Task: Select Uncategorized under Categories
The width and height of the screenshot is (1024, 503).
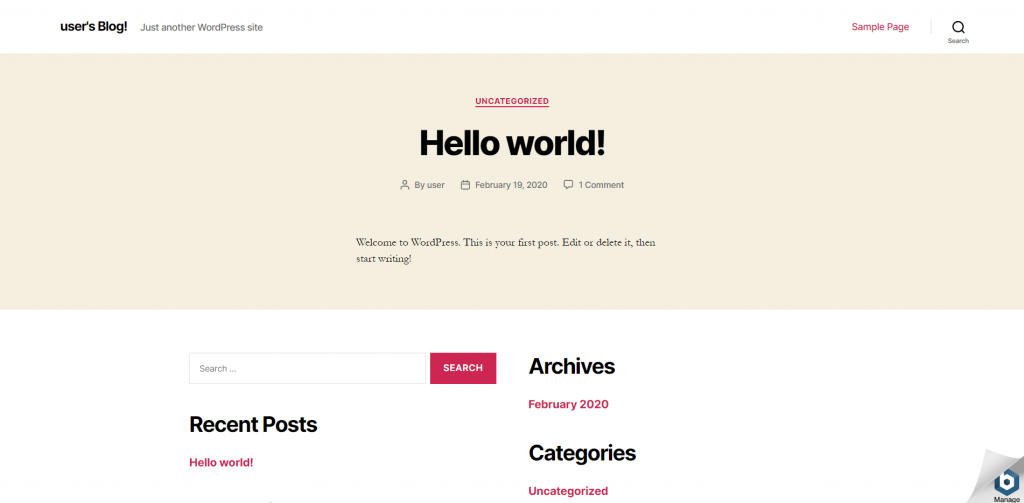Action: tap(568, 491)
